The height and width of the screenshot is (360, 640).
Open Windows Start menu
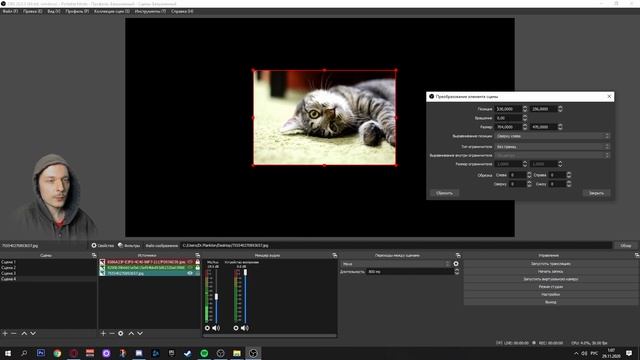[x=8, y=353]
